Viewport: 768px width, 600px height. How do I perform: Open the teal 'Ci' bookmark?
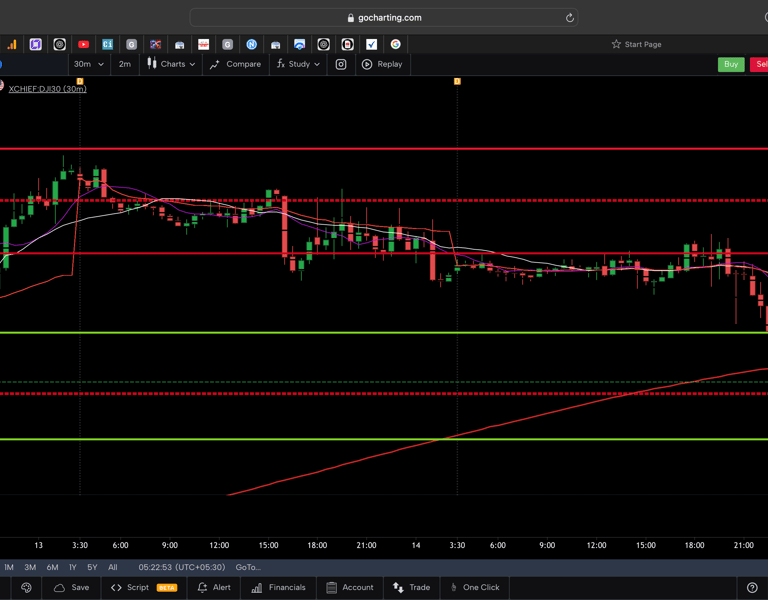tap(107, 45)
